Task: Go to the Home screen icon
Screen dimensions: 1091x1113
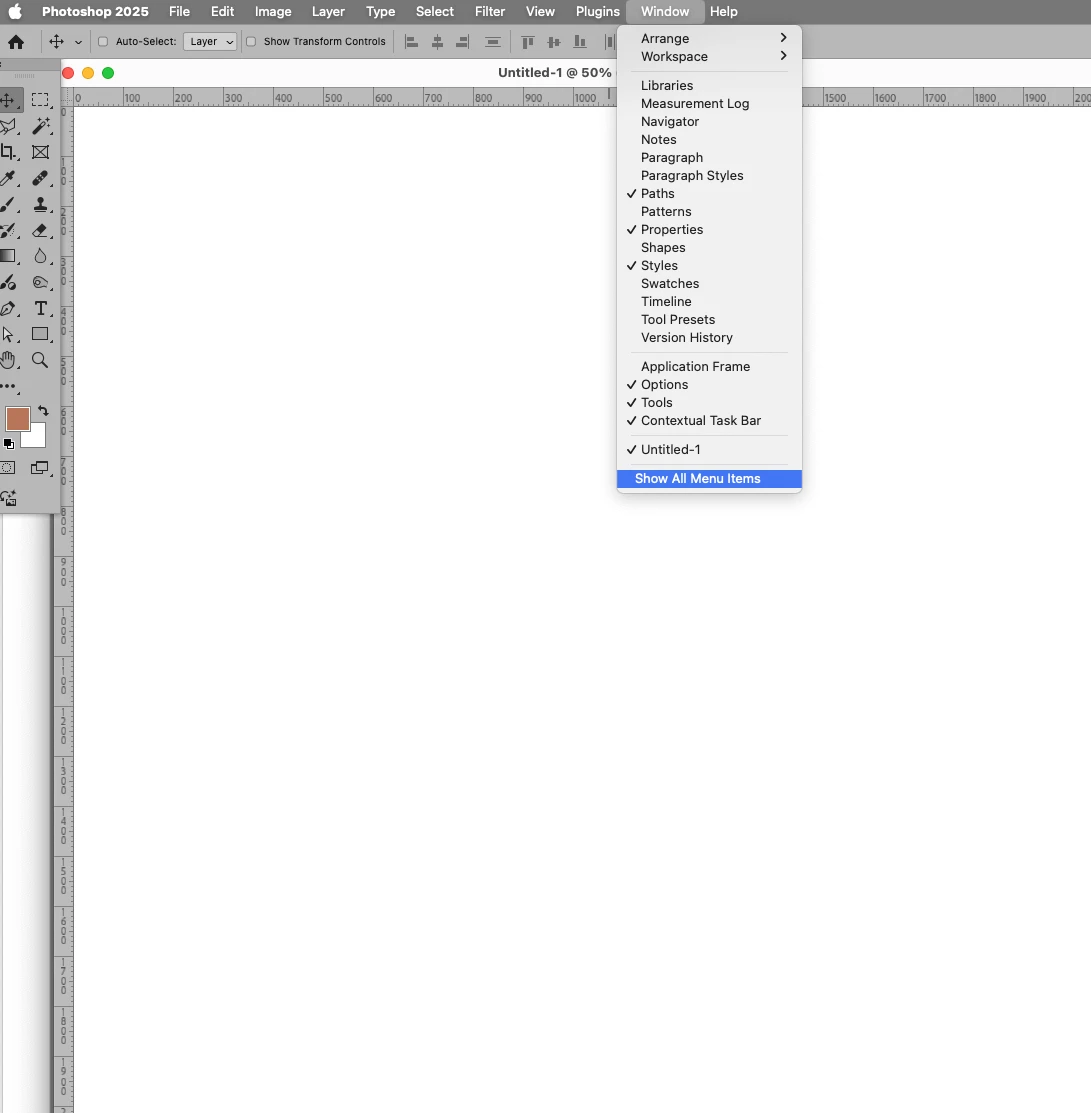Action: pos(16,42)
